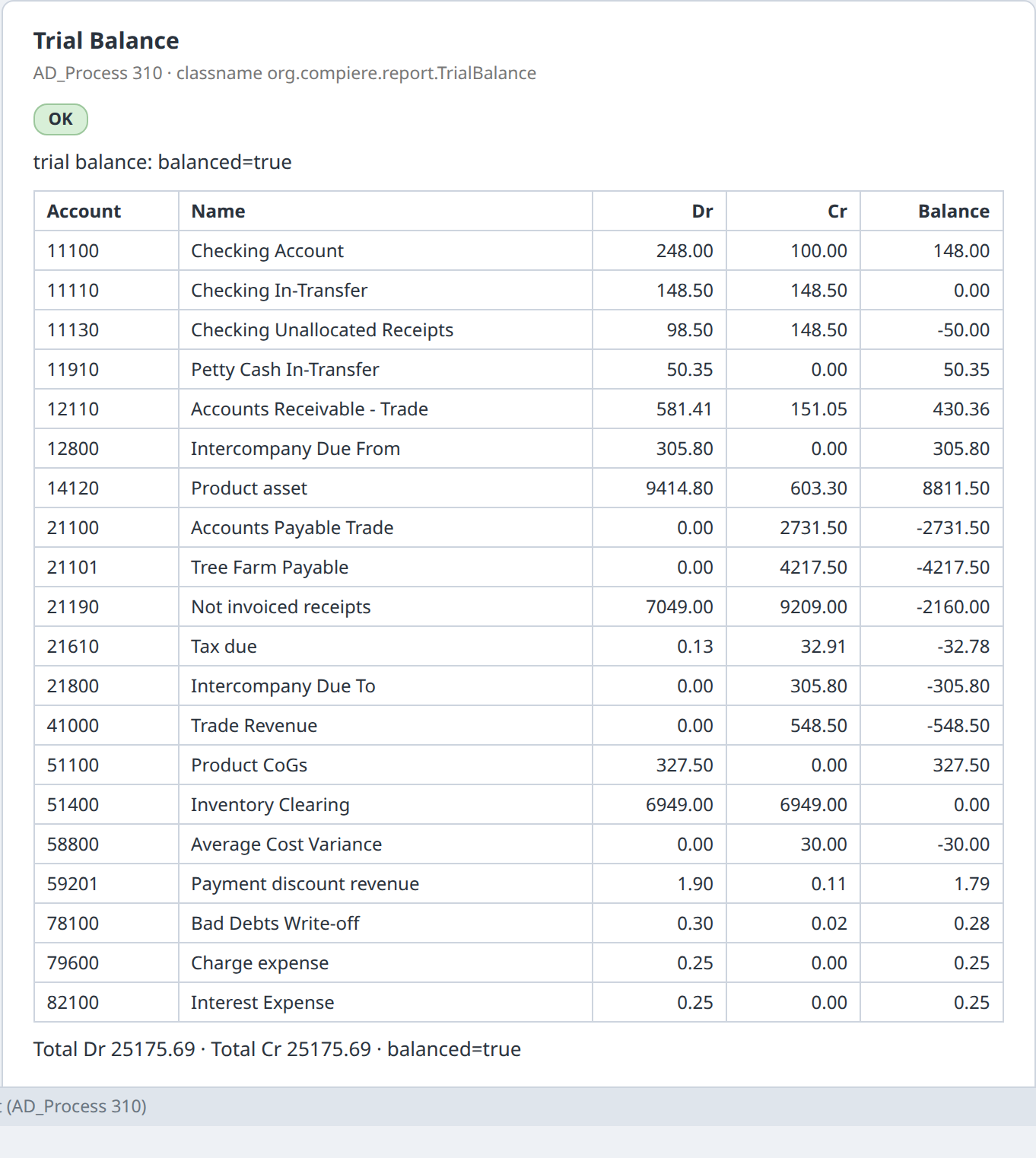Select the Tree Farm Payable name cell
Screen dimensions: 1036x1158
tap(386, 568)
